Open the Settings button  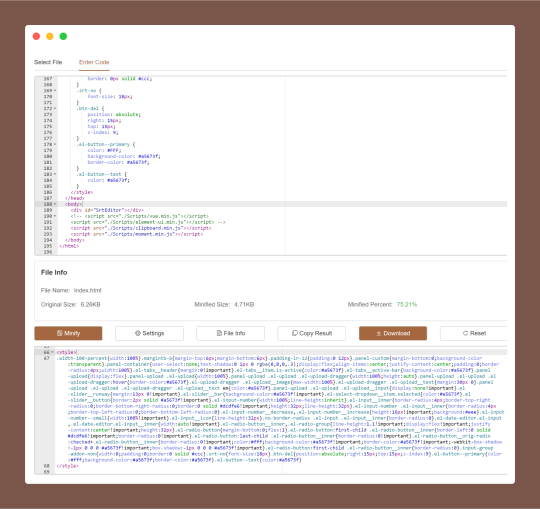149,333
